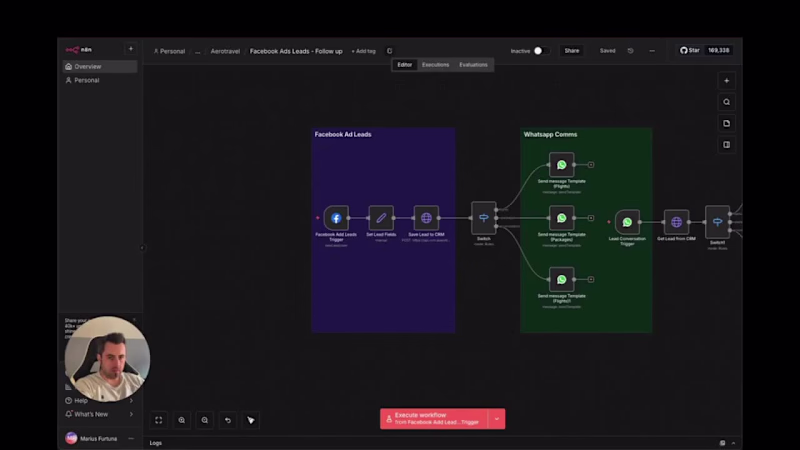Screen dimensions: 800x450
Task: Click the reset zoom arrow button
Action: tap(228, 420)
